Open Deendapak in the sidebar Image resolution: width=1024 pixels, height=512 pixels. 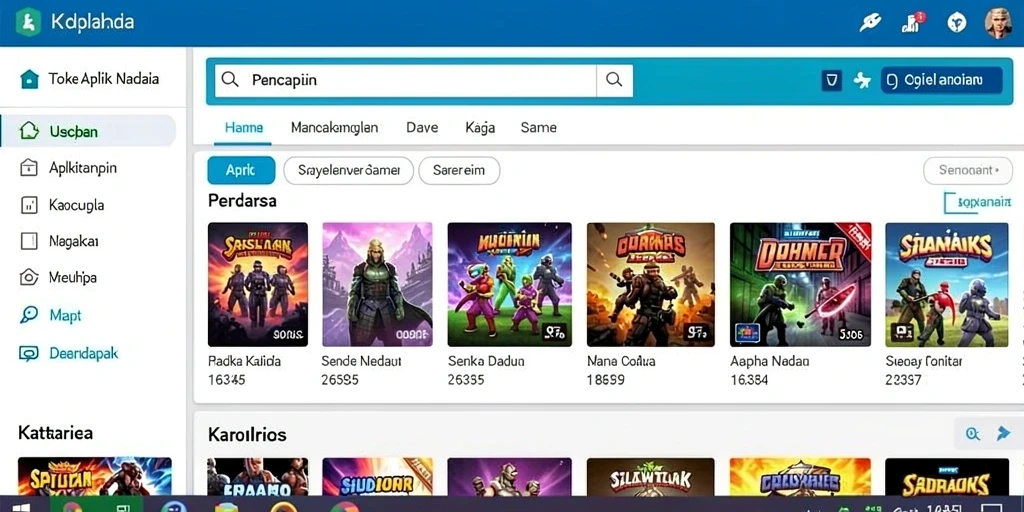point(84,353)
